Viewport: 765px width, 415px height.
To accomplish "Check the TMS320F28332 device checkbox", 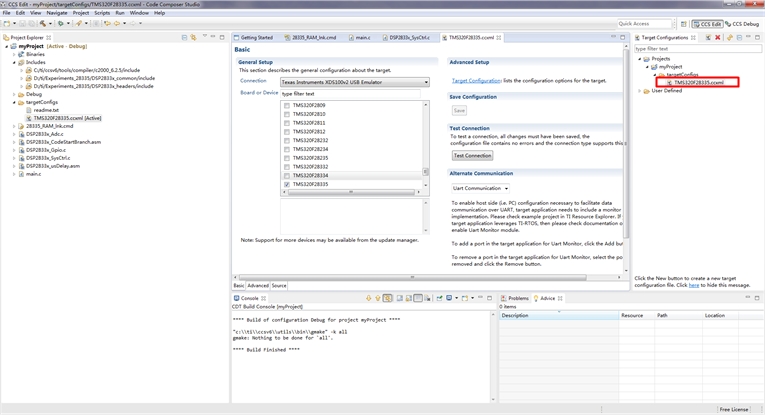I will pyautogui.click(x=287, y=167).
